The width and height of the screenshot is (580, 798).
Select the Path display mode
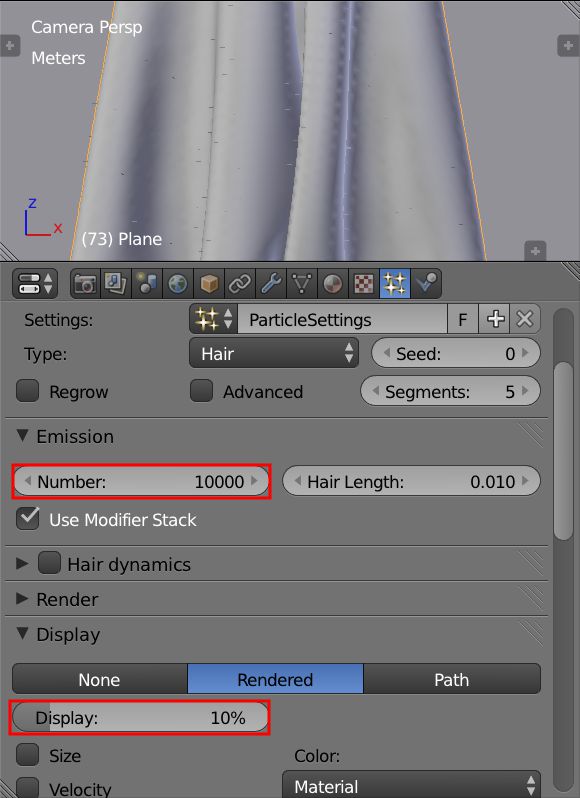452,679
